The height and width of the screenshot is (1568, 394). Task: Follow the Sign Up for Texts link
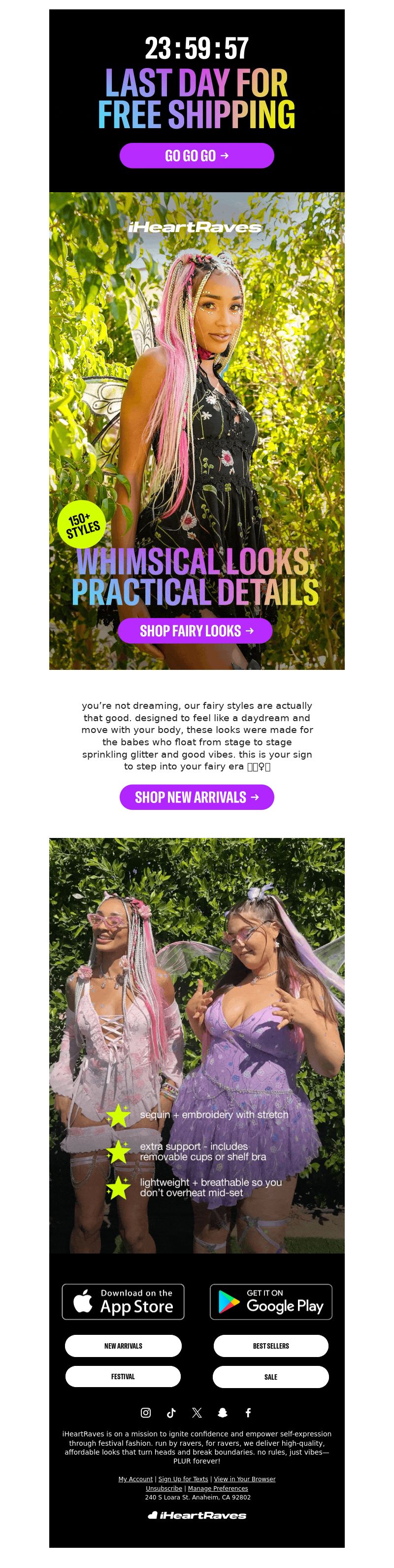point(183,1478)
